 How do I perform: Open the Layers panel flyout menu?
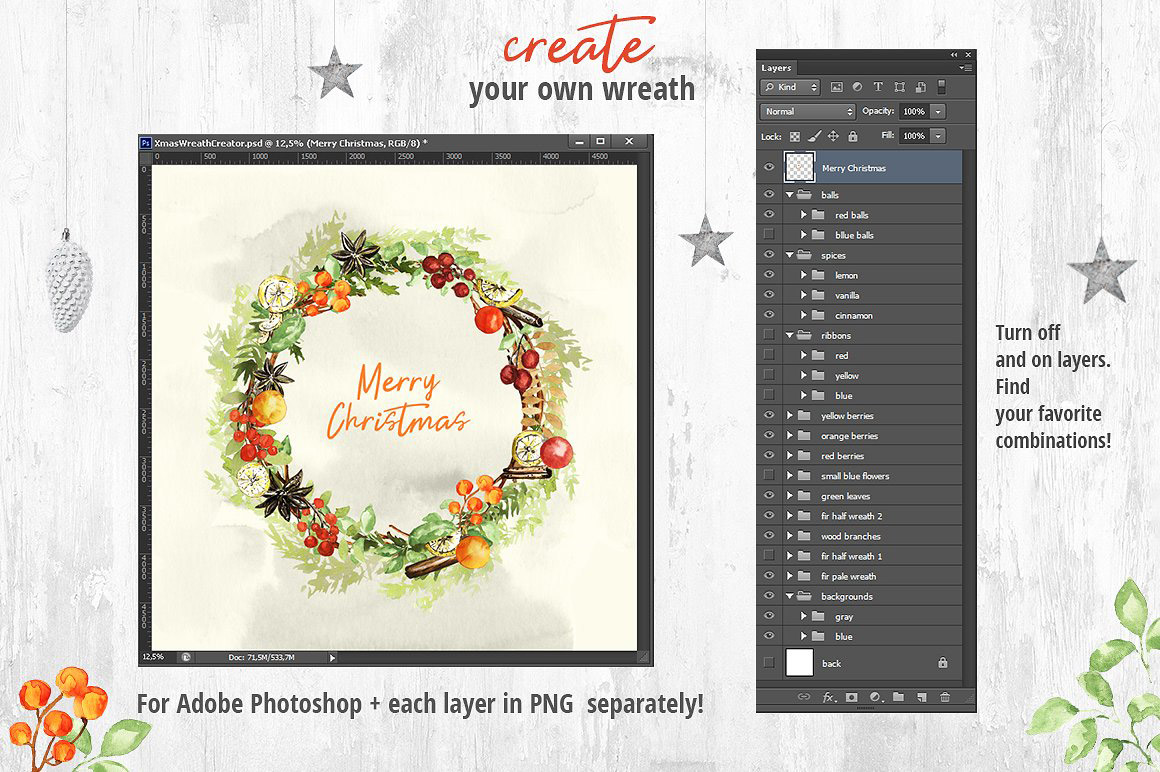click(964, 68)
